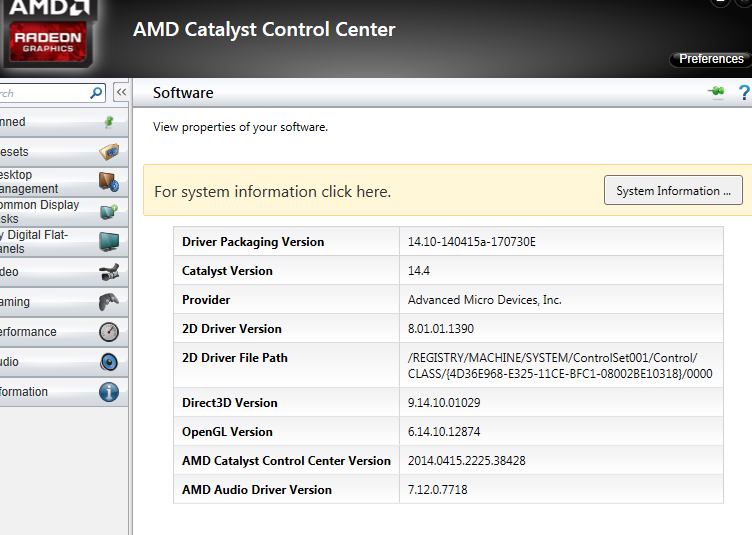This screenshot has width=752, height=535.
Task: Select 'Driver Packaging Version' label cell
Action: pyautogui.click(x=286, y=242)
